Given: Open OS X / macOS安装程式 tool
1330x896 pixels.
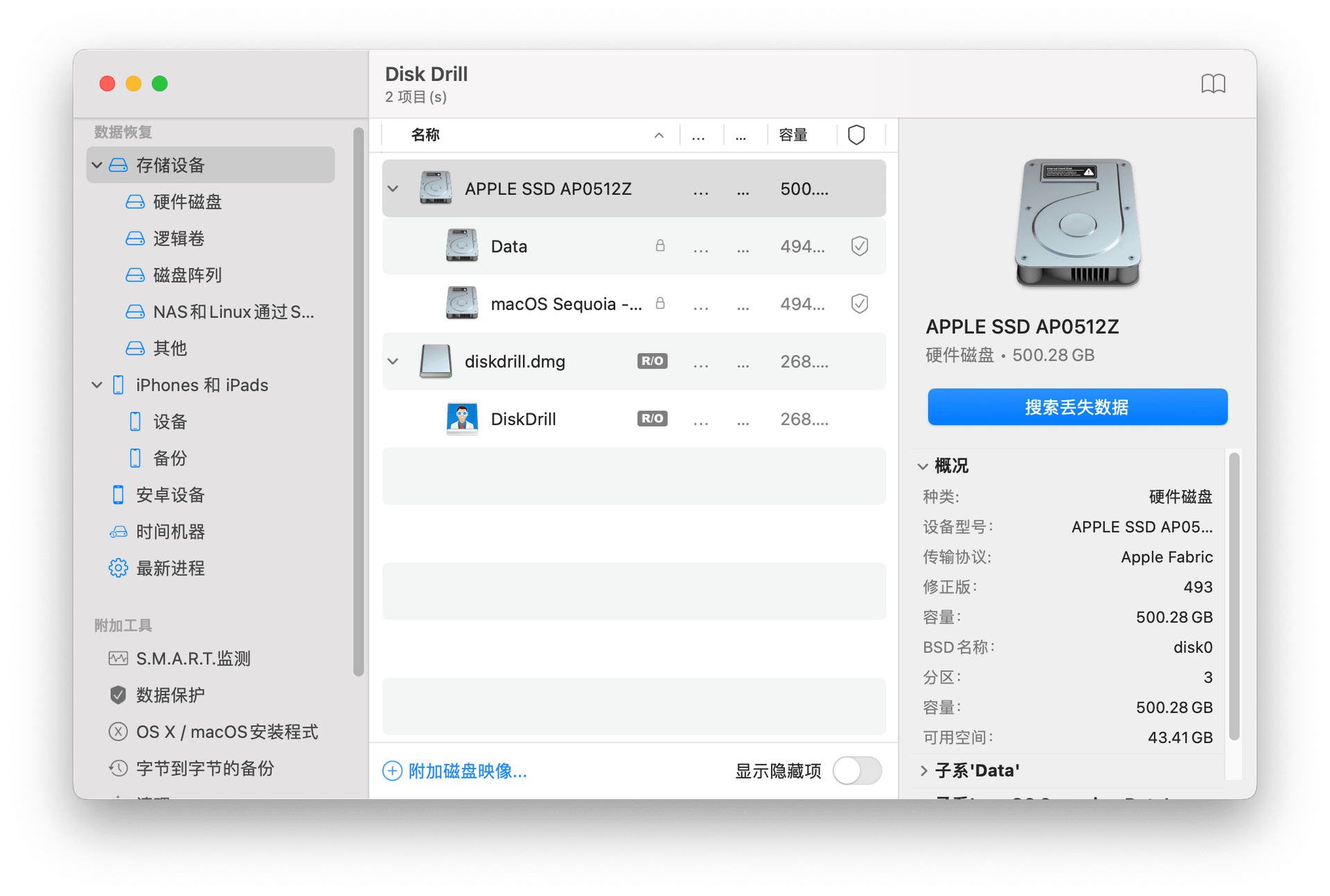Looking at the screenshot, I should coord(227,732).
